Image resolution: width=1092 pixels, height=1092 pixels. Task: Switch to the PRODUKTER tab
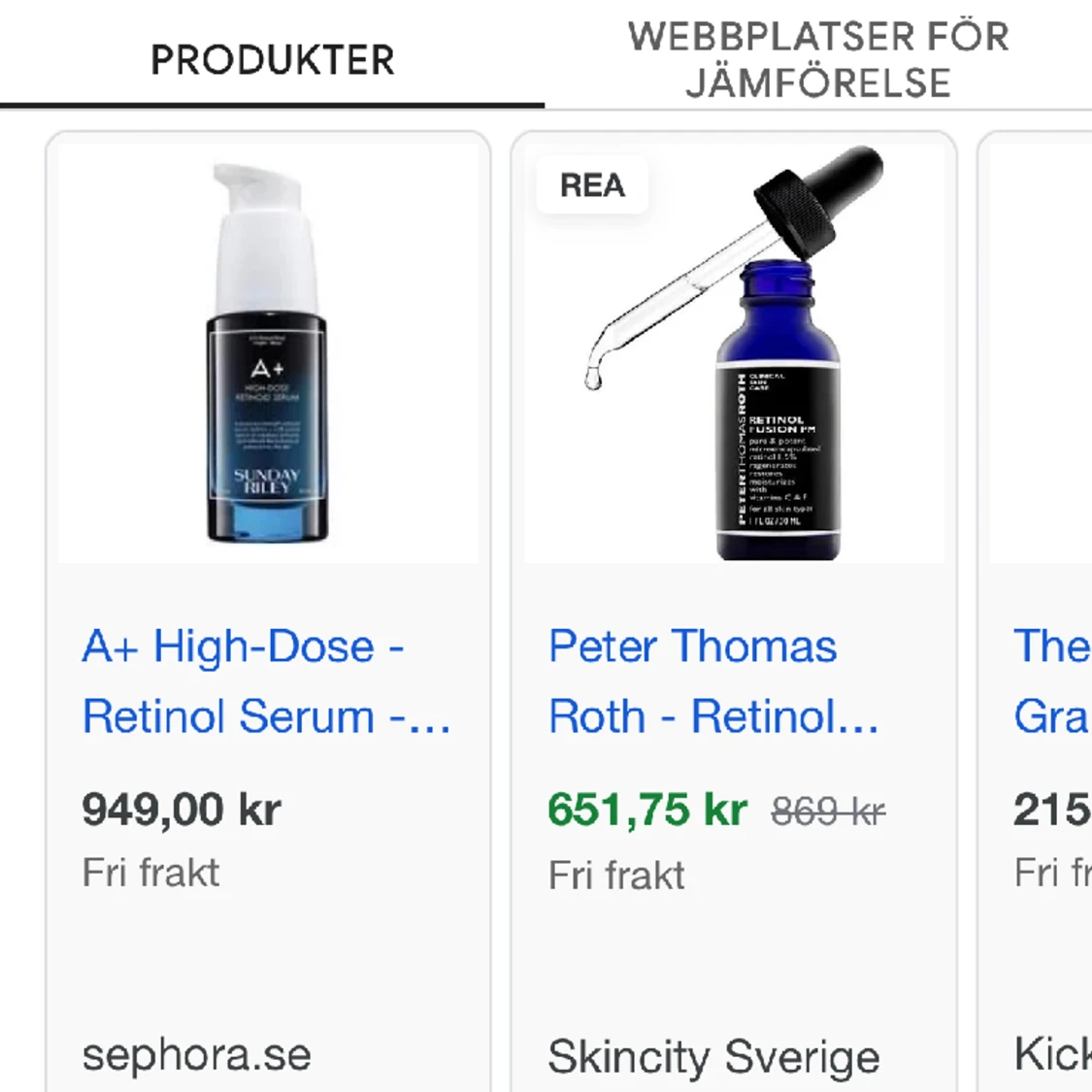[x=272, y=60]
